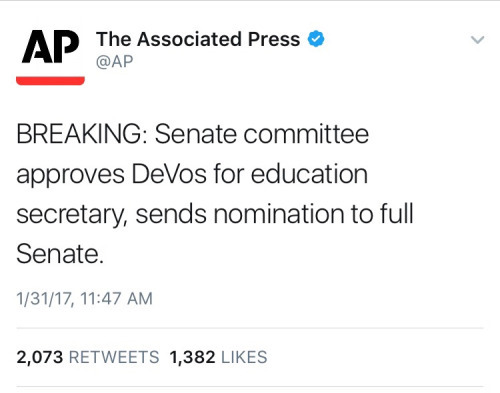Expand the tweet options chevron
Screen dimensions: 500x393
pyautogui.click(x=477, y=40)
